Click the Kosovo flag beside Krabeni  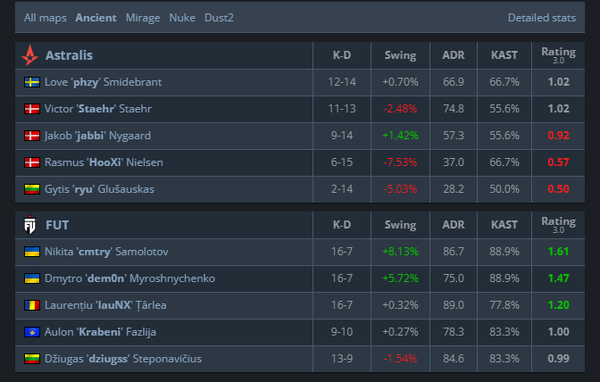[x=32, y=332]
